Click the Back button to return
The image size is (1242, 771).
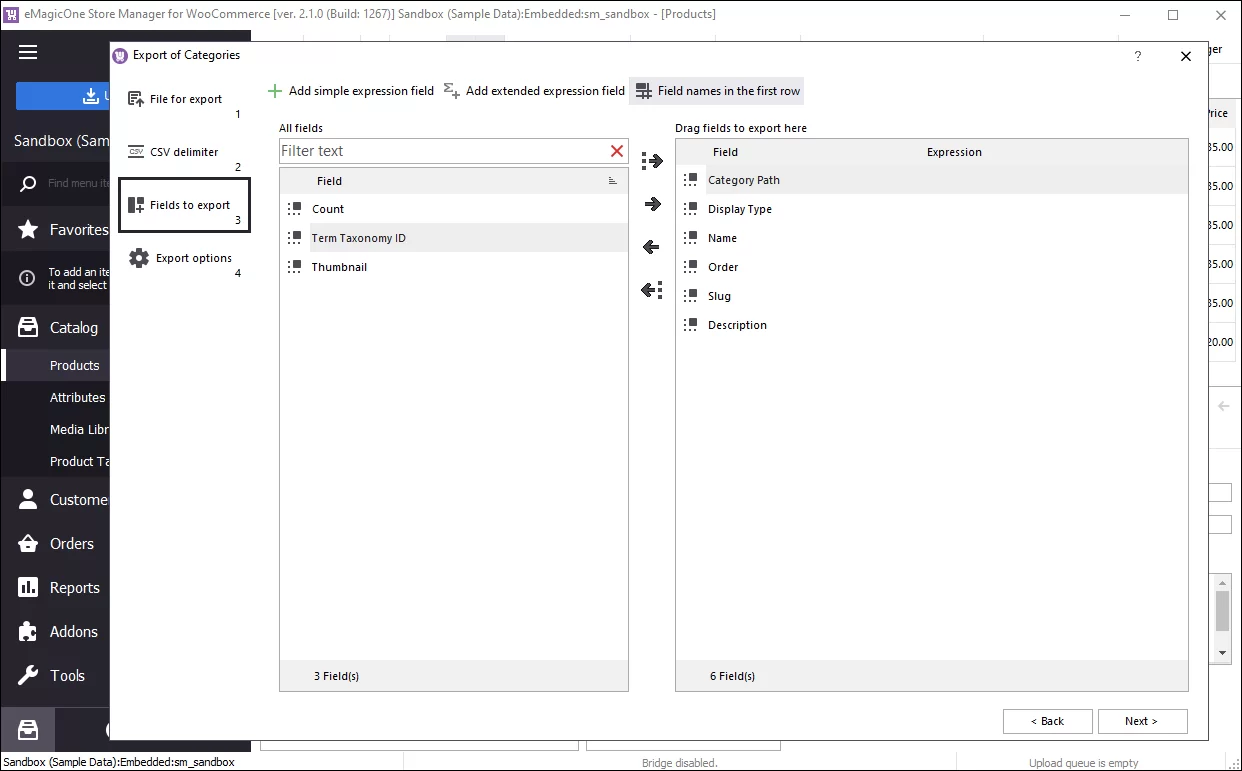click(1047, 721)
